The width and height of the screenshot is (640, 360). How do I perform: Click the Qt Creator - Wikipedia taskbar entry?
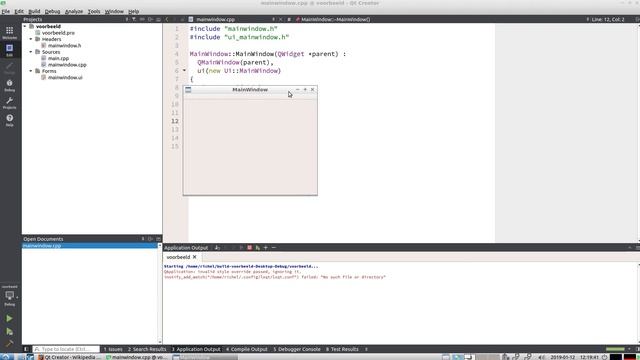(x=69, y=357)
